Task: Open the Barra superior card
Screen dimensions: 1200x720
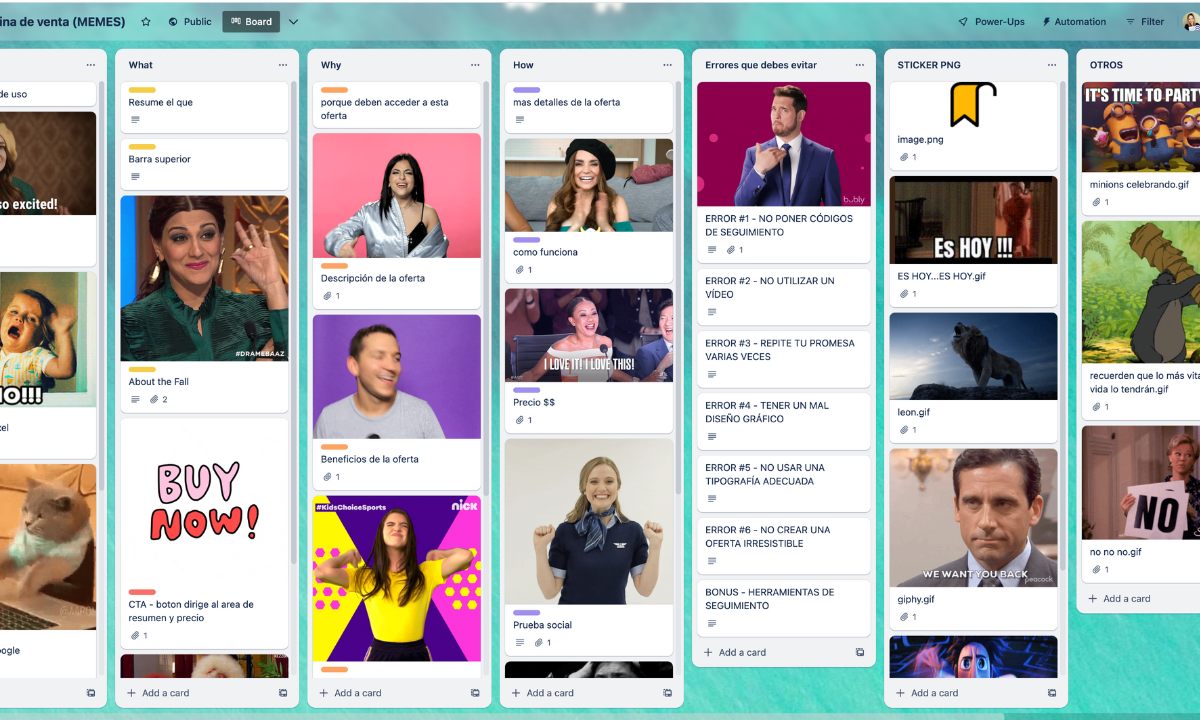Action: click(205, 164)
